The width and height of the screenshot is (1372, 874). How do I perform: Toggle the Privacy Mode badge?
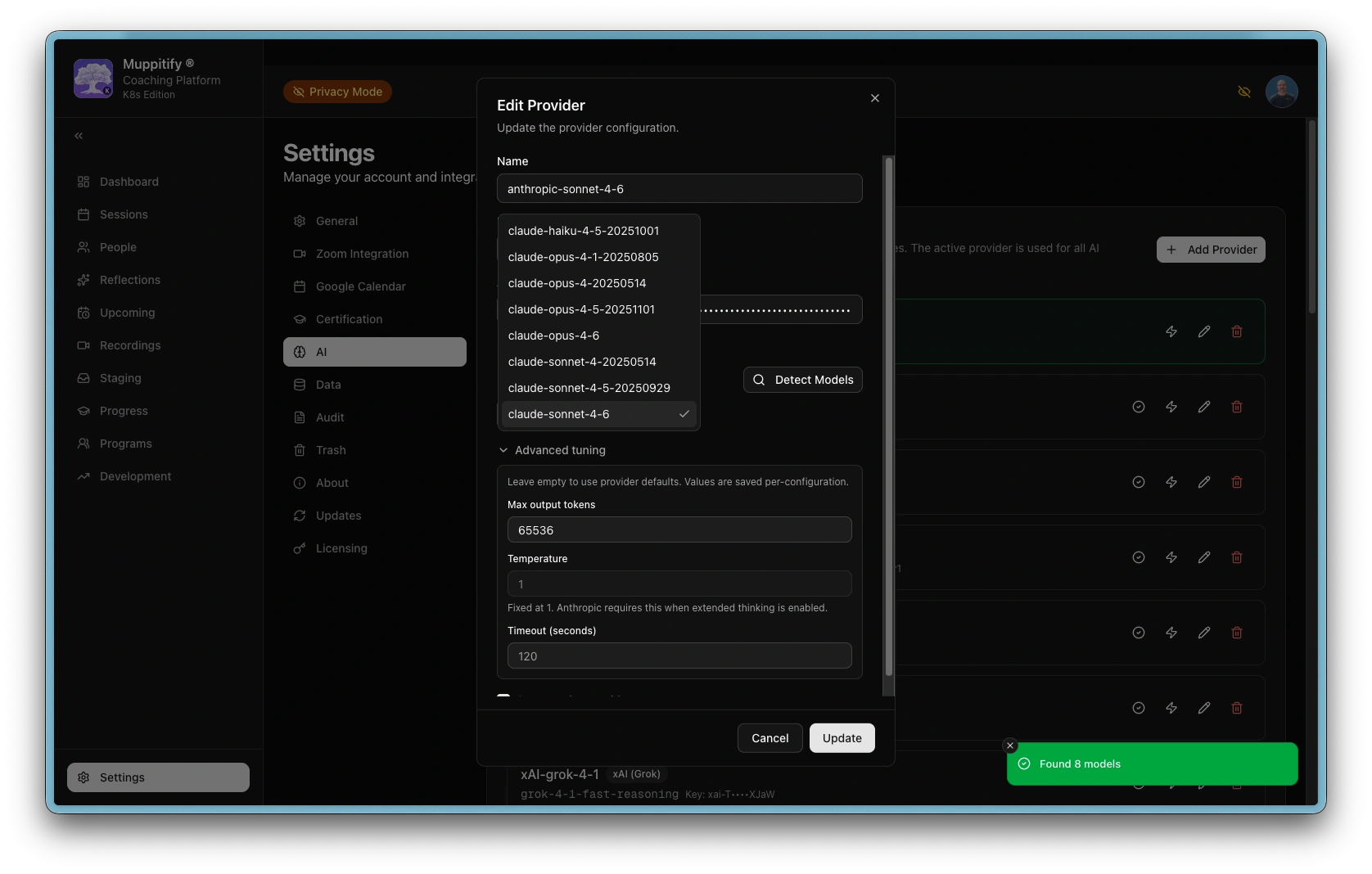[x=337, y=92]
